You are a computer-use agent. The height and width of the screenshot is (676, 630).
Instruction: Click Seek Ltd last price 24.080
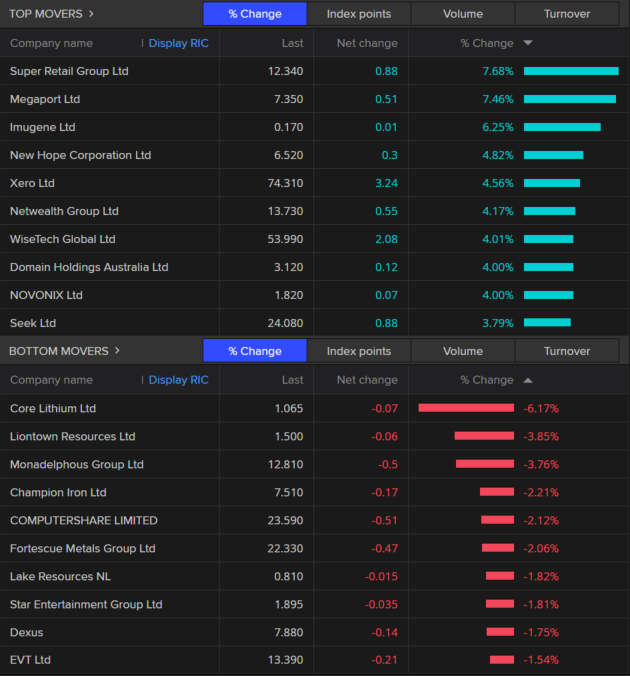click(x=285, y=323)
